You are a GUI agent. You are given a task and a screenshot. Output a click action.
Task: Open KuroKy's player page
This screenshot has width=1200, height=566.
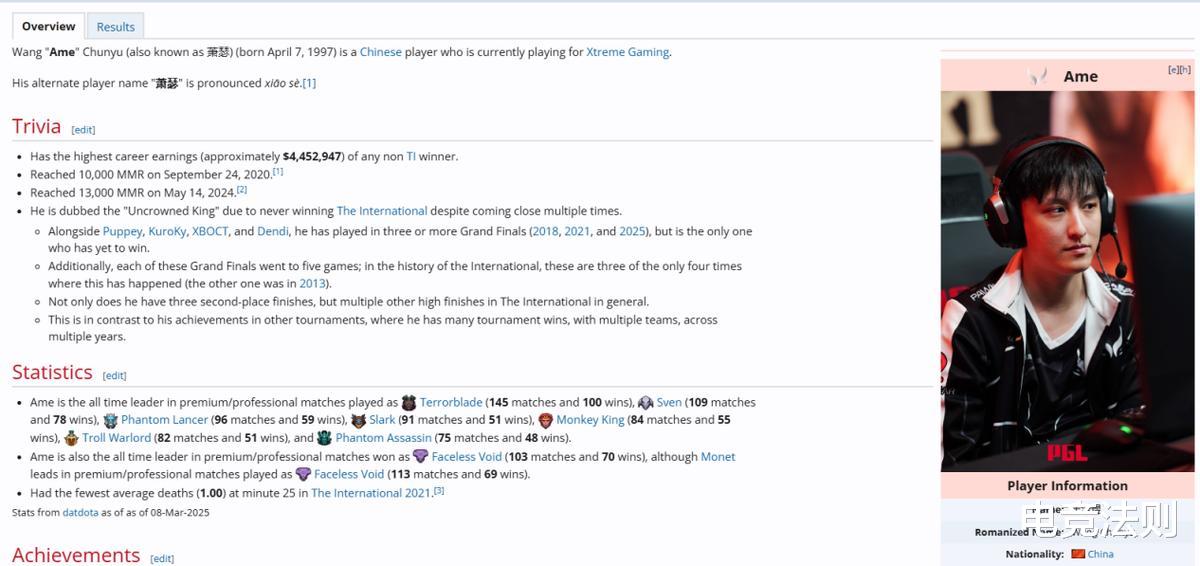[x=167, y=231]
